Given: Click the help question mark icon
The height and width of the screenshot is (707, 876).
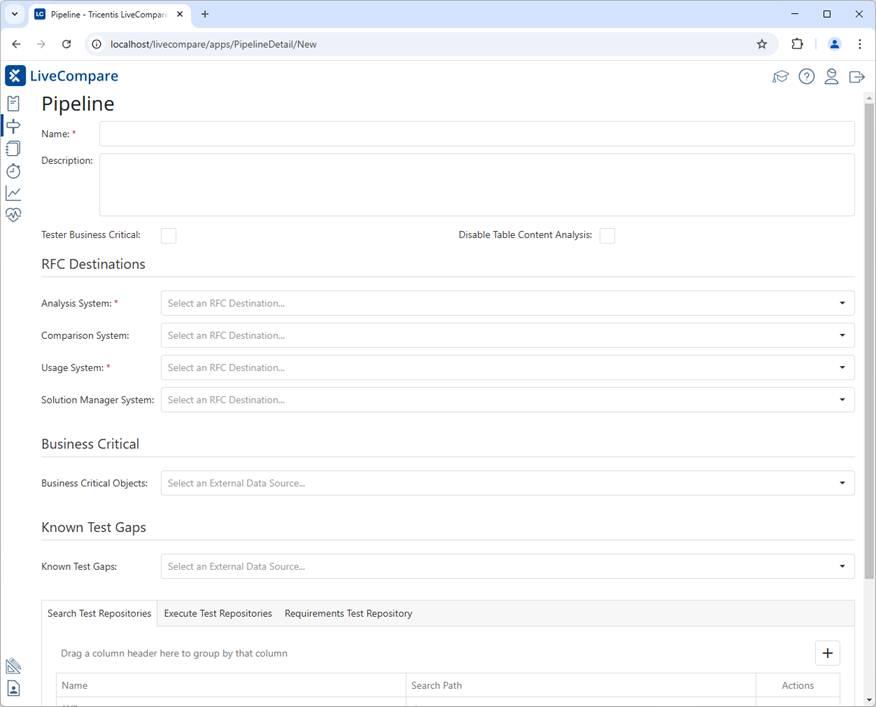Looking at the screenshot, I should click(x=807, y=76).
